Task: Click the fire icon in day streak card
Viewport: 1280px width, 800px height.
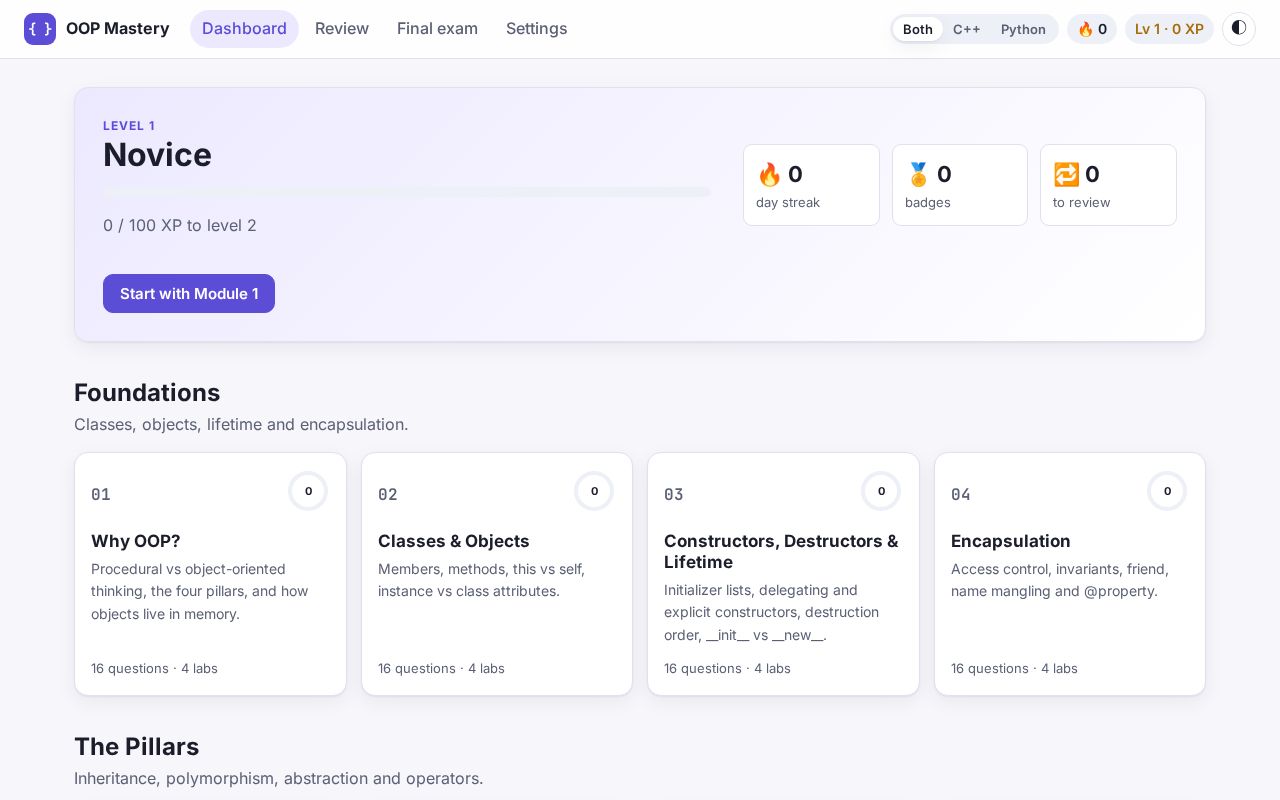Action: (769, 175)
